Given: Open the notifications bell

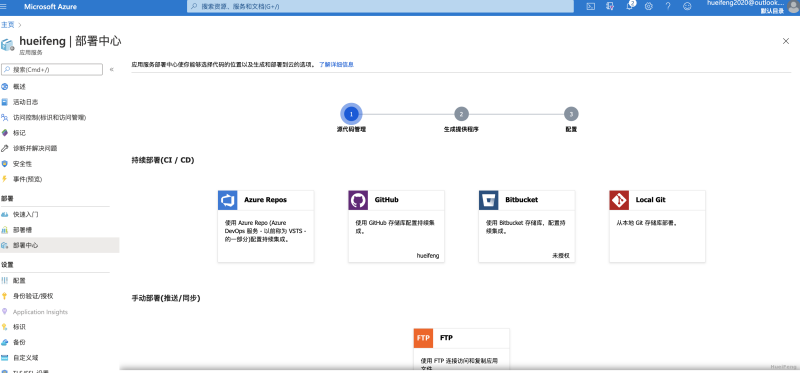Looking at the screenshot, I should [630, 7].
